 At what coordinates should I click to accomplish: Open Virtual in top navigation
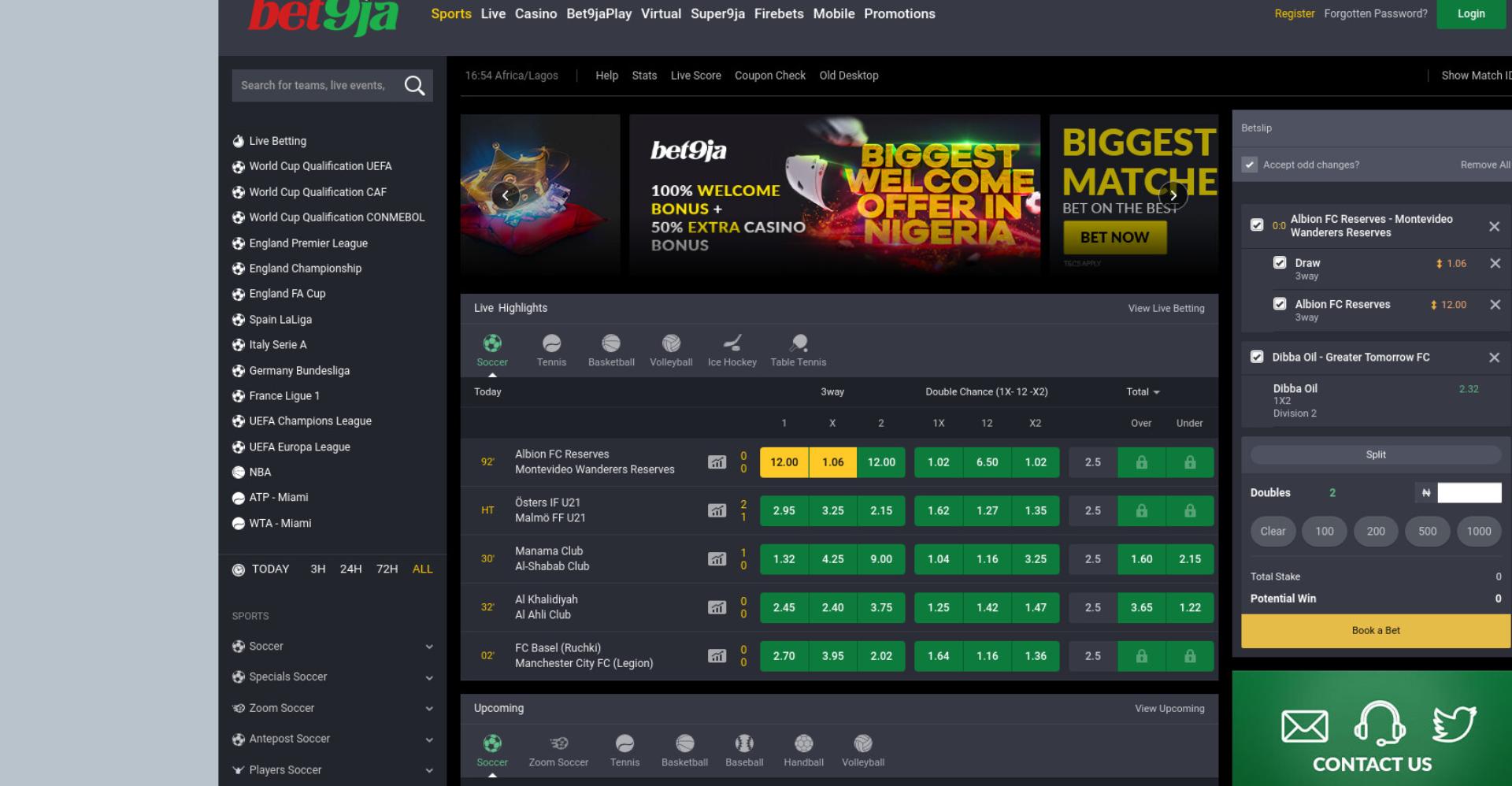661,14
